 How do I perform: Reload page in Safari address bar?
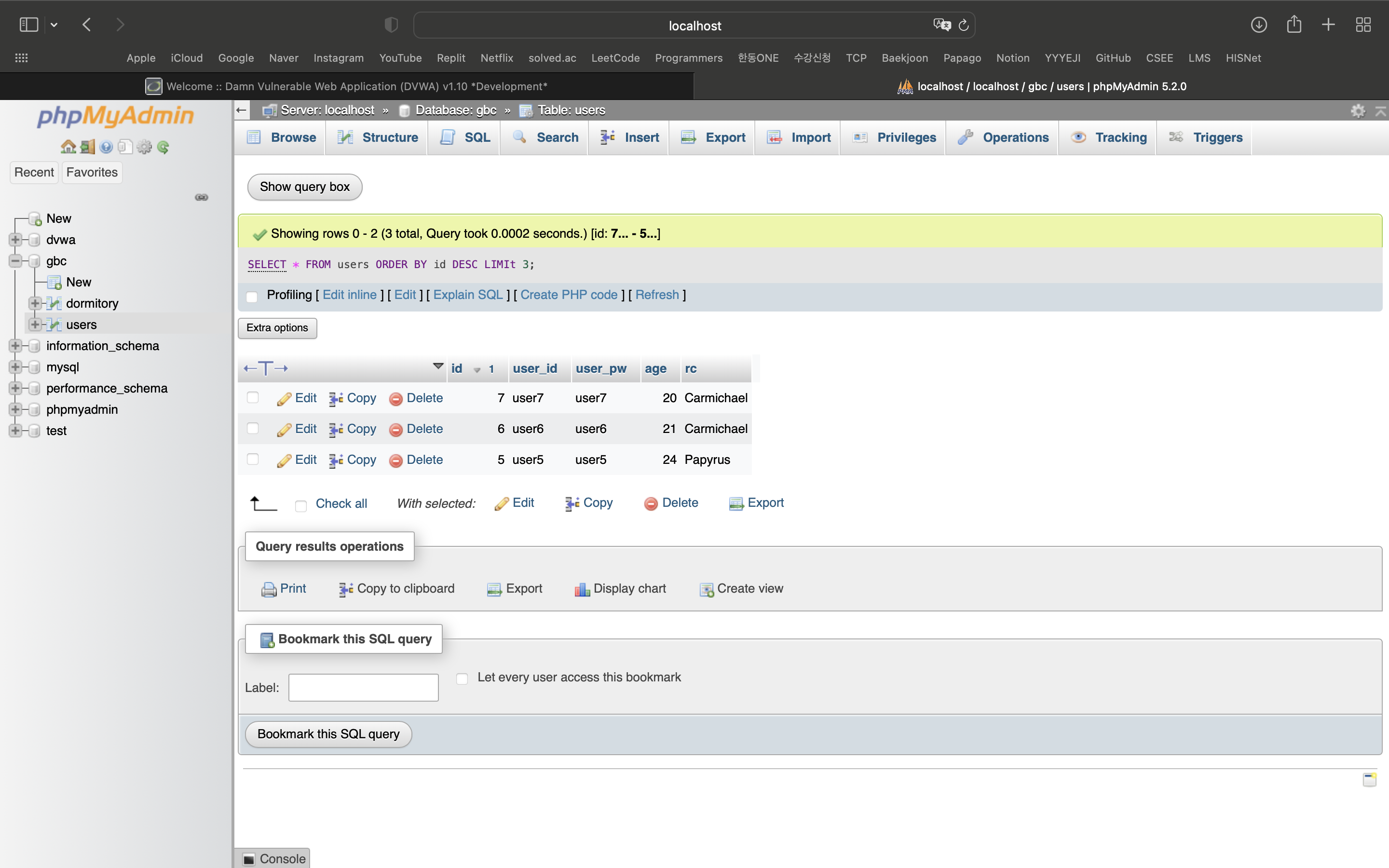pos(964,25)
